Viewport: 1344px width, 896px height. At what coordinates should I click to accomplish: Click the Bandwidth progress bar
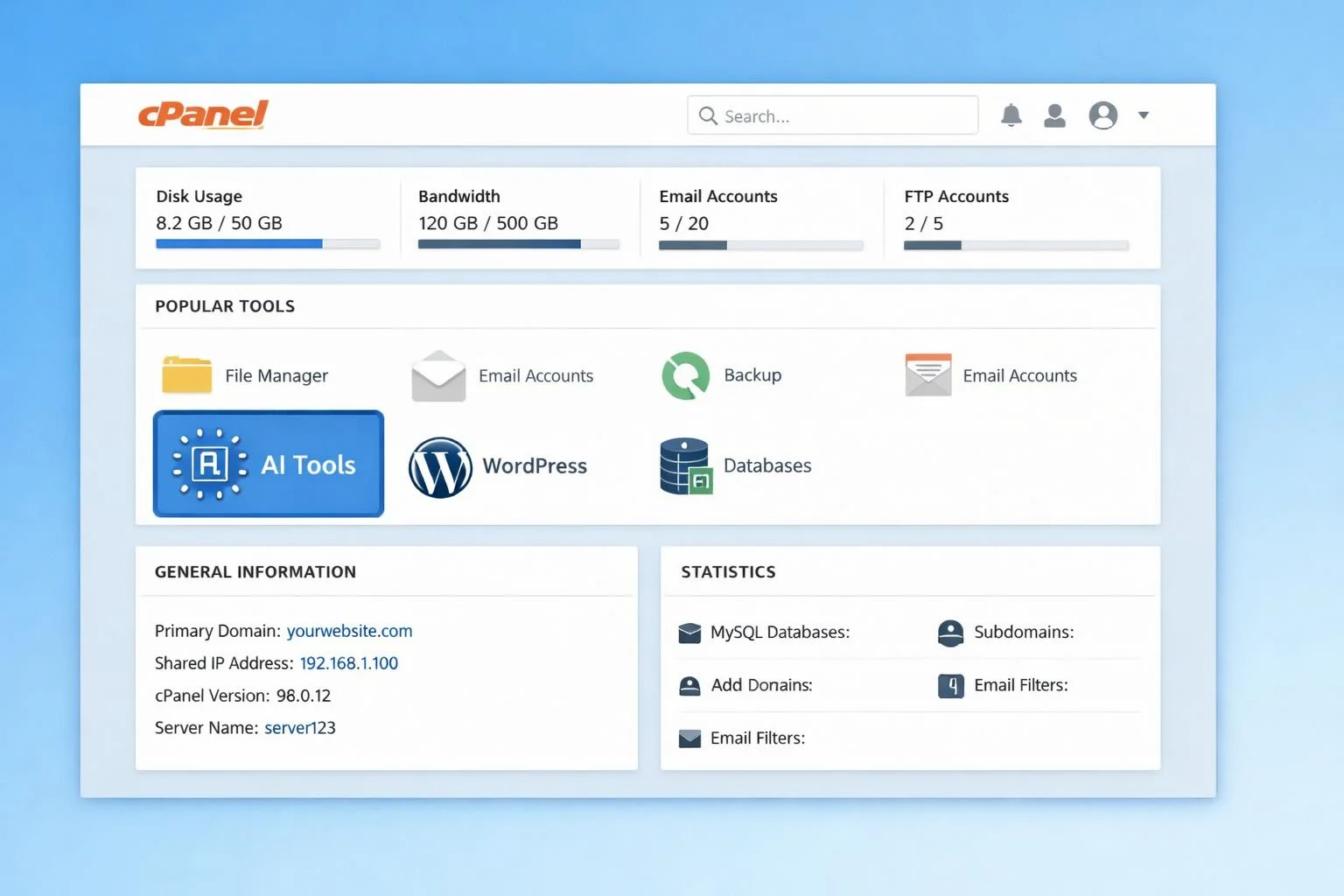tap(519, 244)
